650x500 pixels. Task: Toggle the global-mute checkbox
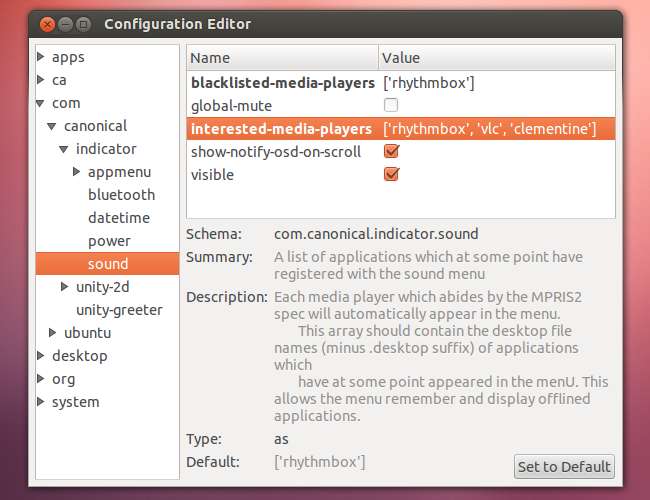point(391,105)
